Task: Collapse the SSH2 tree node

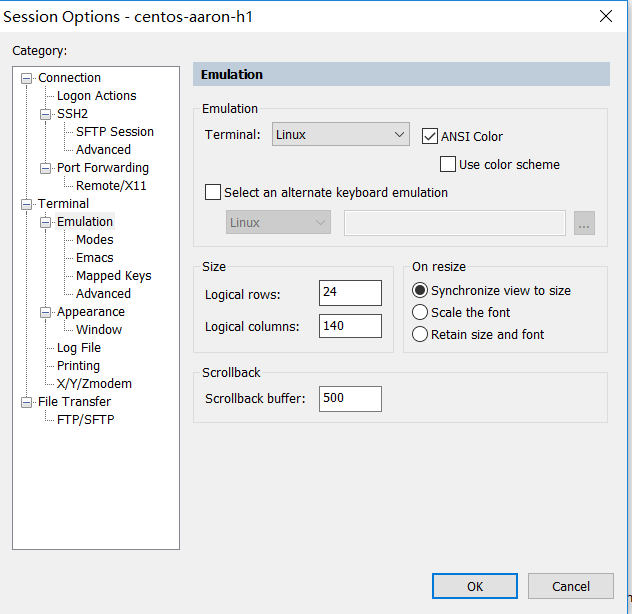Action: pyautogui.click(x=45, y=114)
